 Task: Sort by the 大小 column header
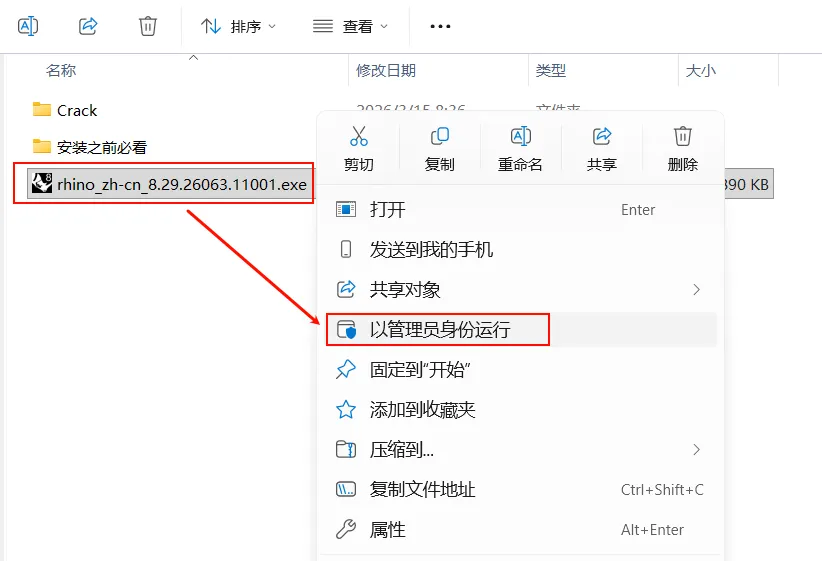(x=700, y=70)
